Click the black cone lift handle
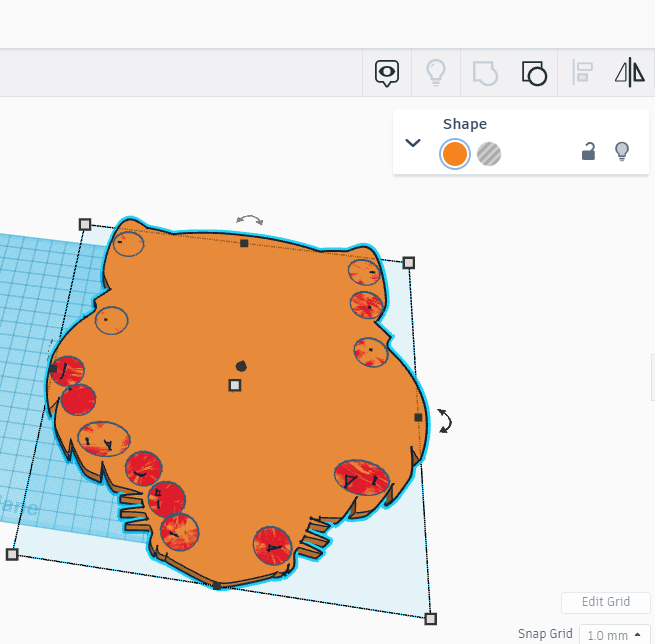 click(241, 366)
